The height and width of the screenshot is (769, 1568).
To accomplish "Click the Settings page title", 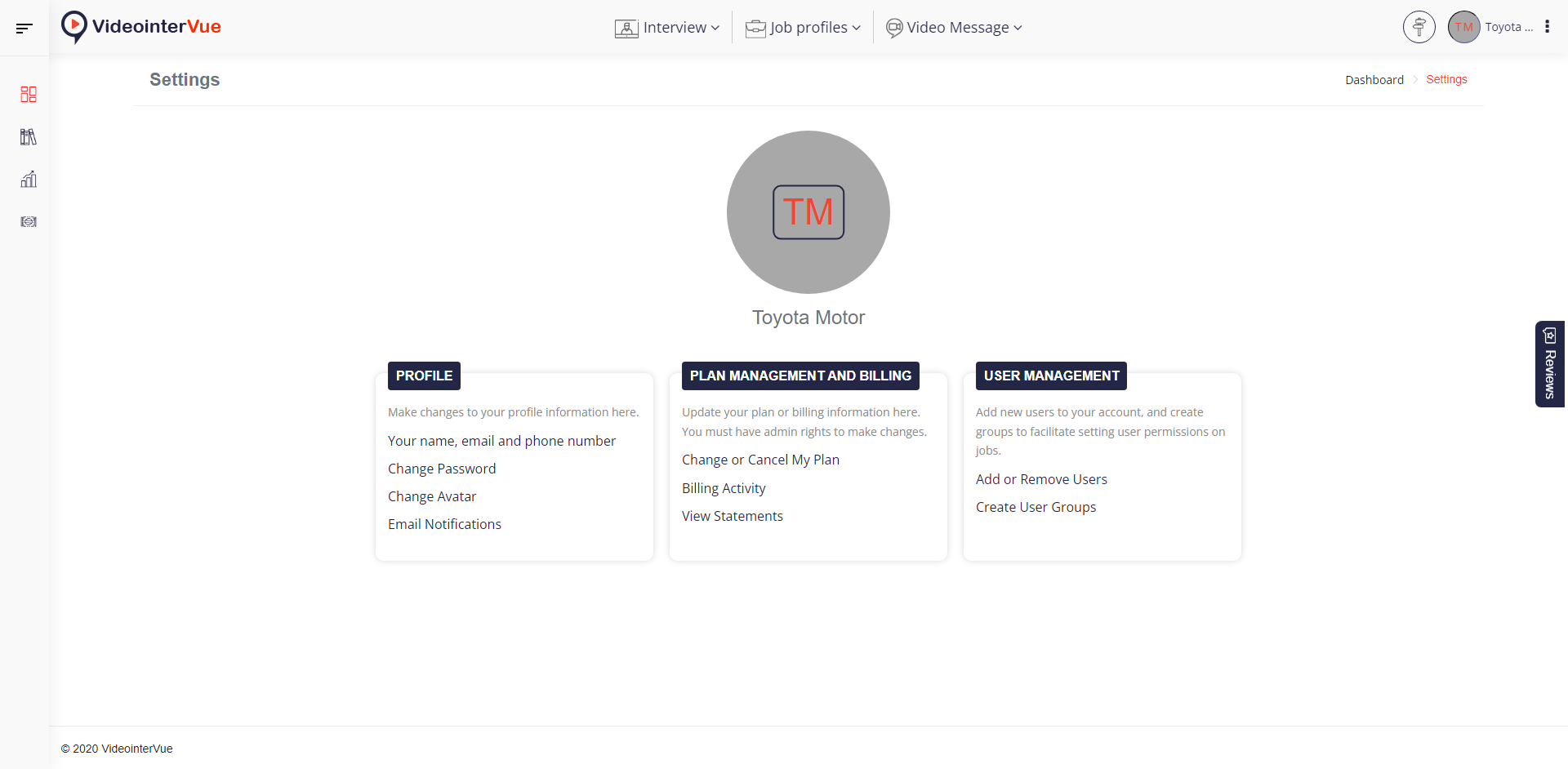I will click(185, 80).
